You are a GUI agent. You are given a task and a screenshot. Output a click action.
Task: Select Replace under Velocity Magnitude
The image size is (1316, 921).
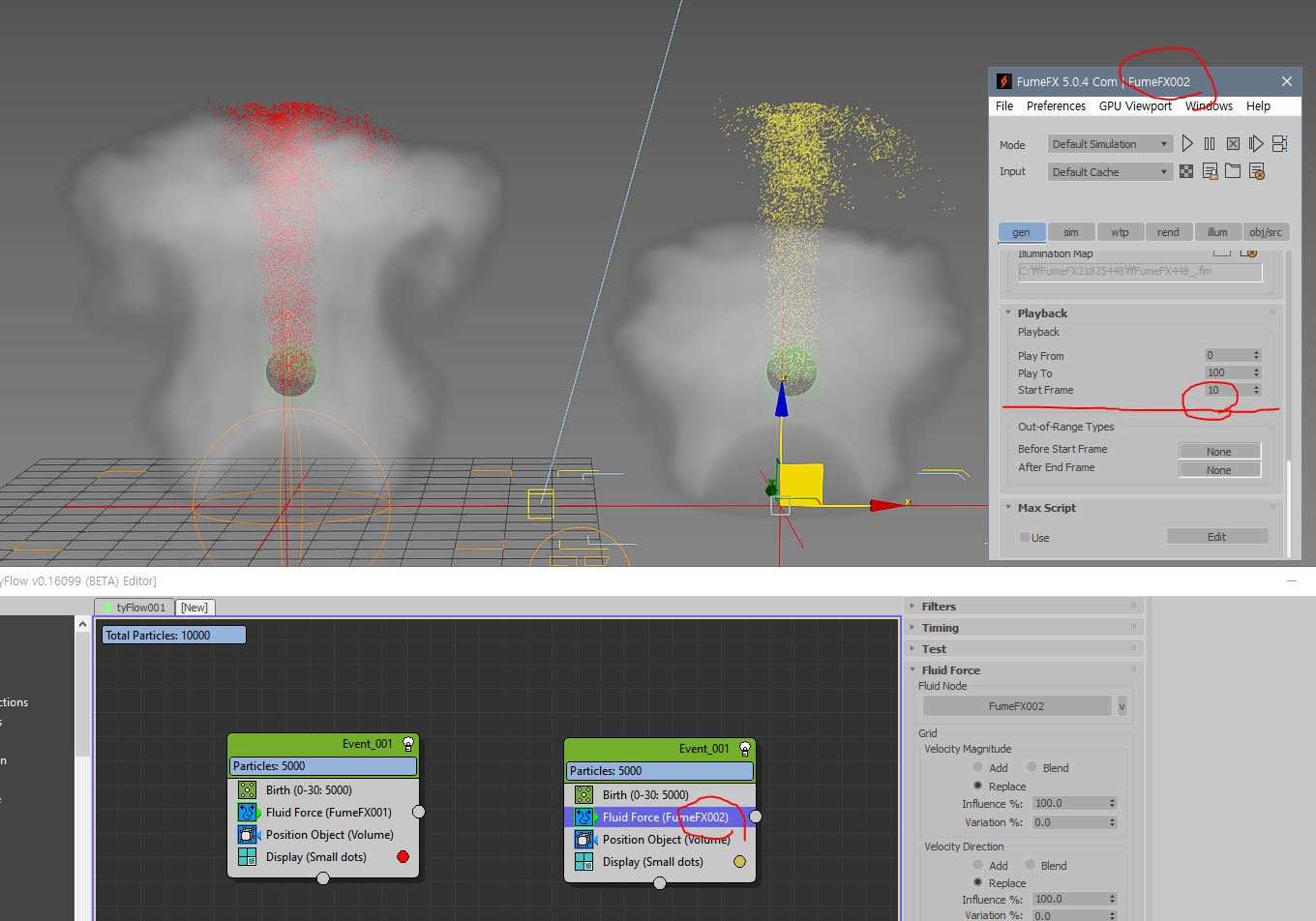[x=978, y=786]
